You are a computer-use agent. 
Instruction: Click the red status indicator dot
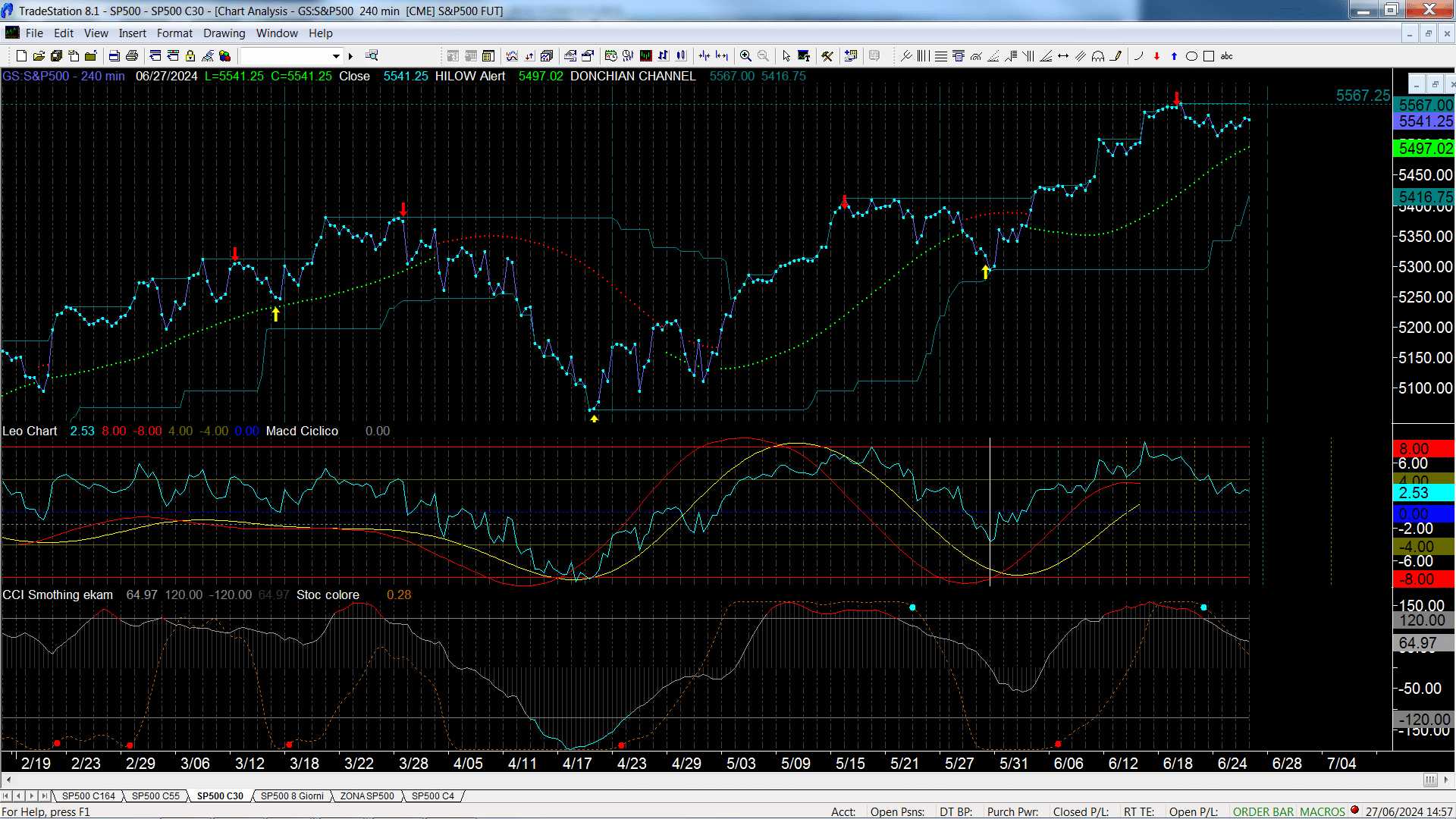coord(1355,811)
